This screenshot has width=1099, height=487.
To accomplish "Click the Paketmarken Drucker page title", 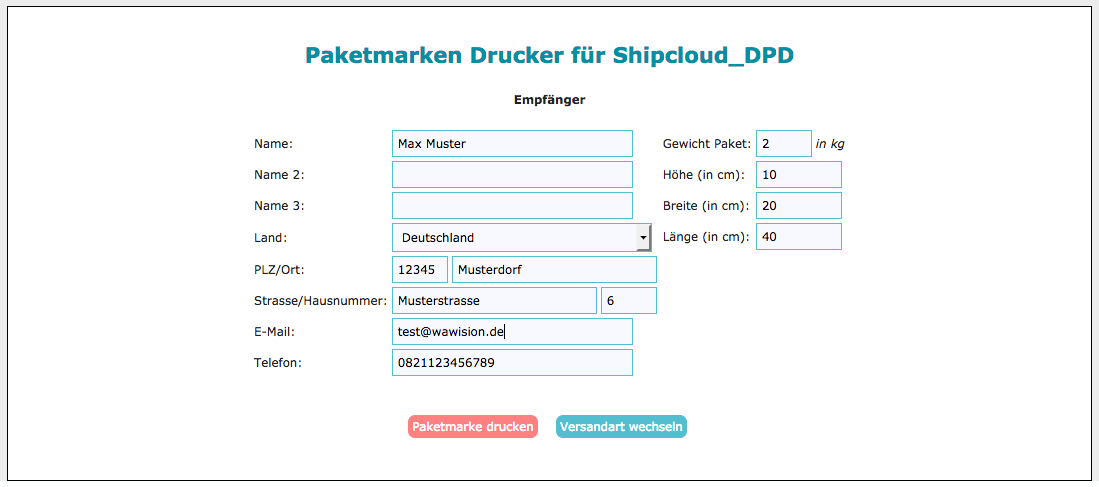I will [549, 56].
